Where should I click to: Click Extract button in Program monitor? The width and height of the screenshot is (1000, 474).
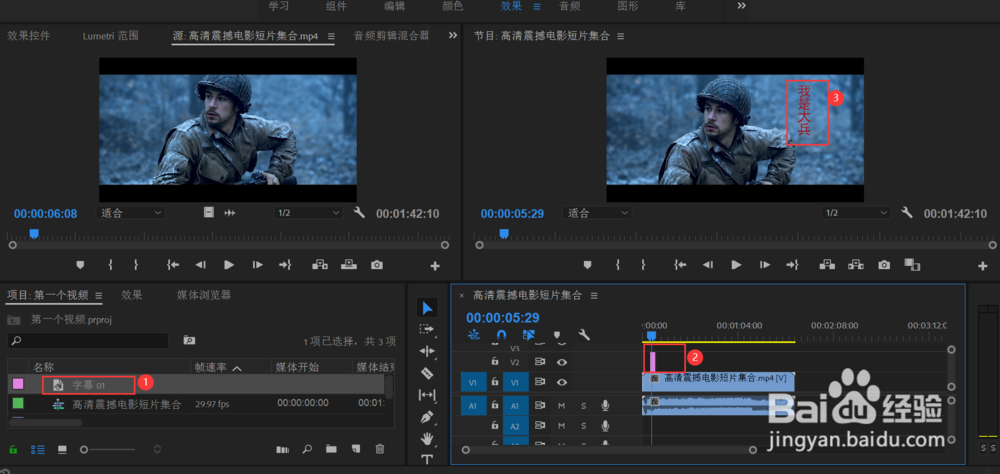tap(855, 265)
